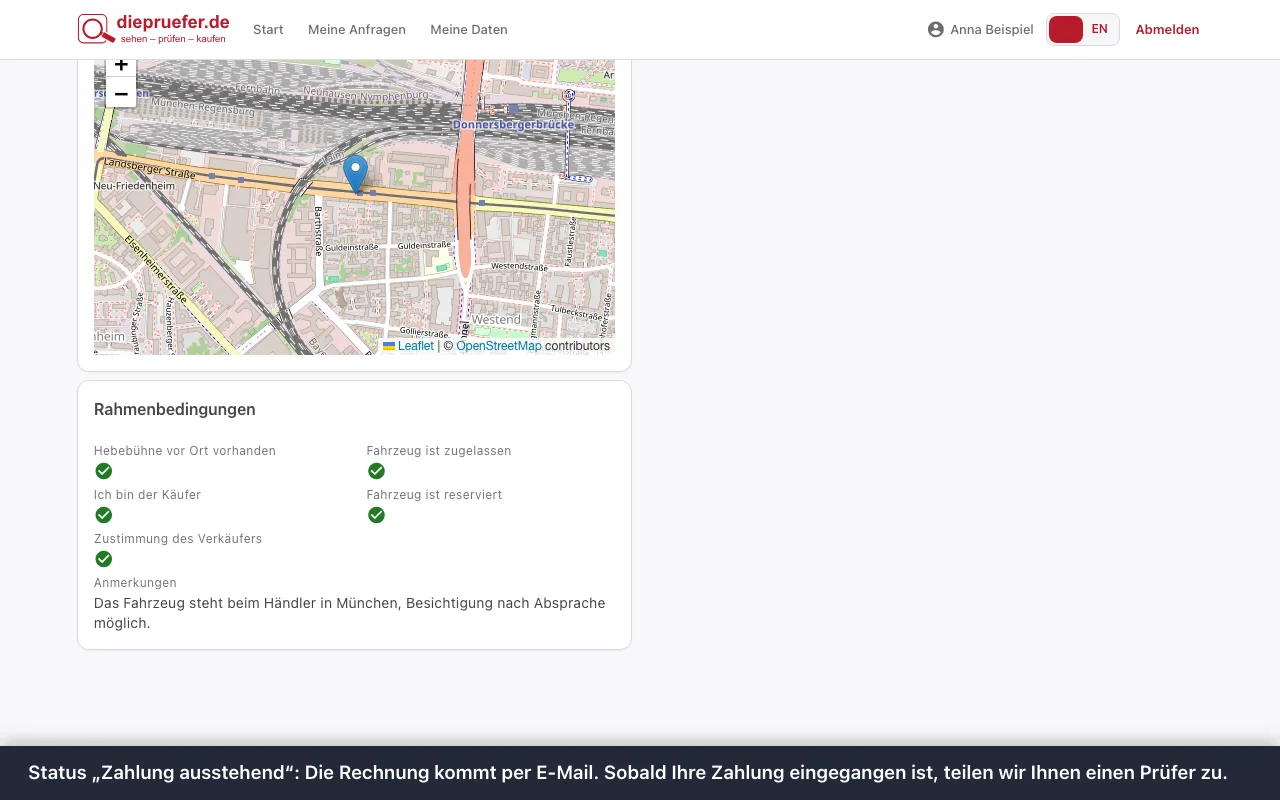Zoom out the map with minus button
The width and height of the screenshot is (1280, 800).
pyautogui.click(x=121, y=93)
